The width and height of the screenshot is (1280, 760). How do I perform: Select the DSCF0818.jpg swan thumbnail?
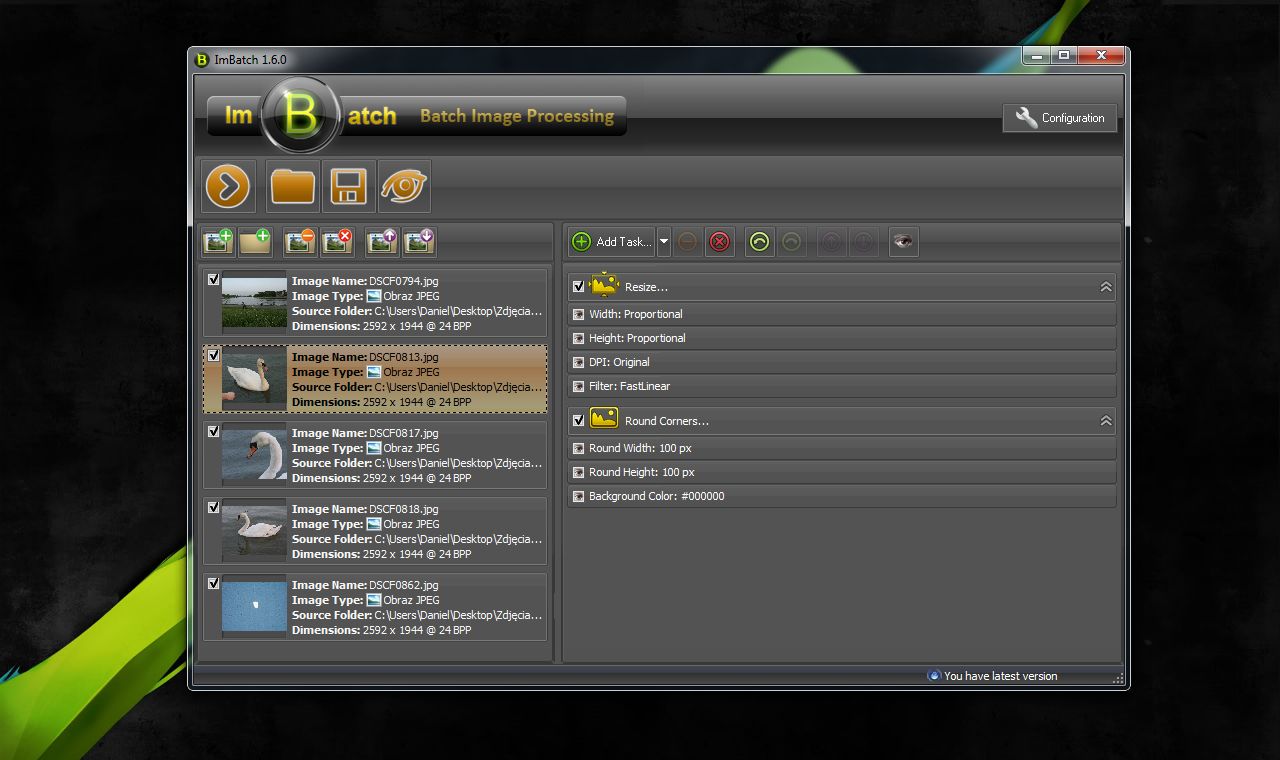(x=254, y=530)
